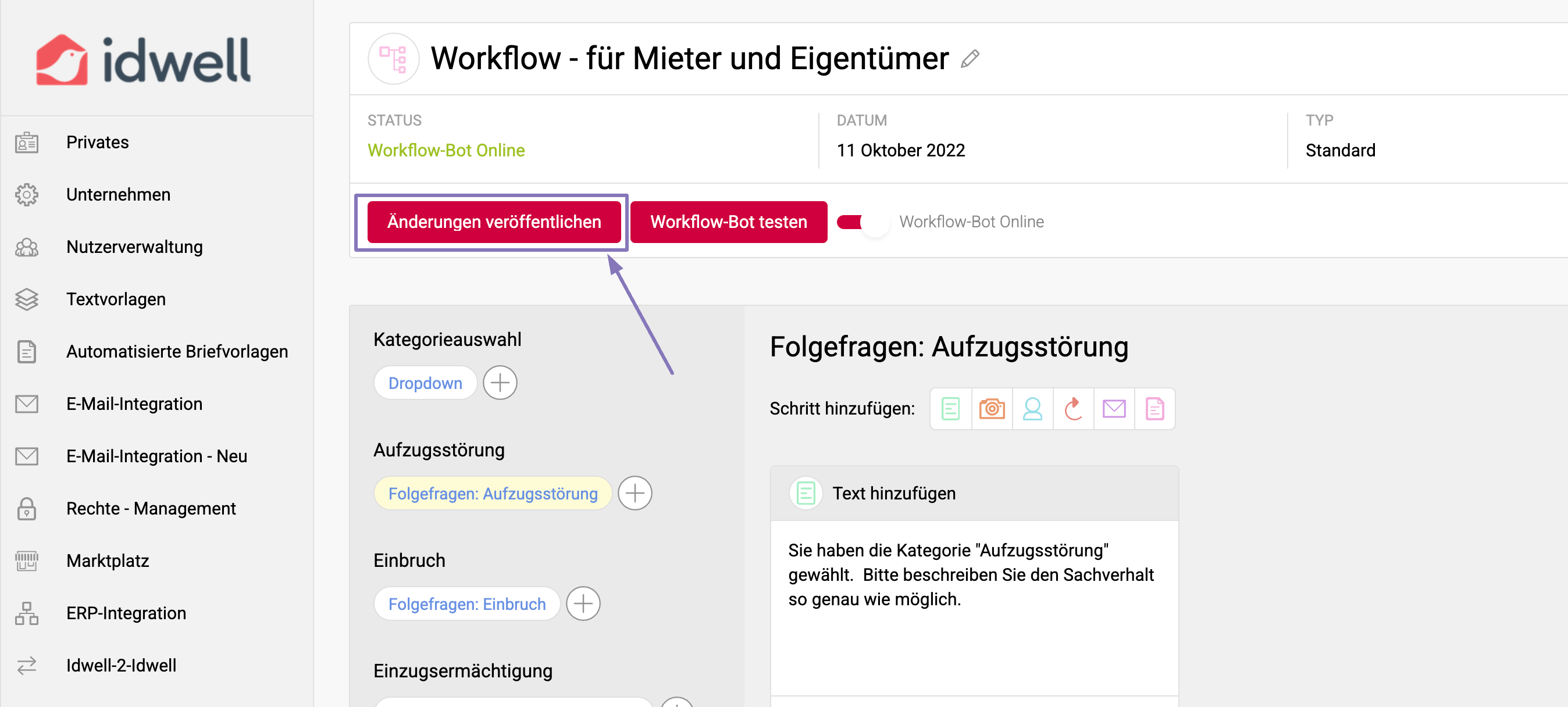Click the Einzugsermächtigung category heading
Screen dimensions: 1568x707
coord(462,671)
